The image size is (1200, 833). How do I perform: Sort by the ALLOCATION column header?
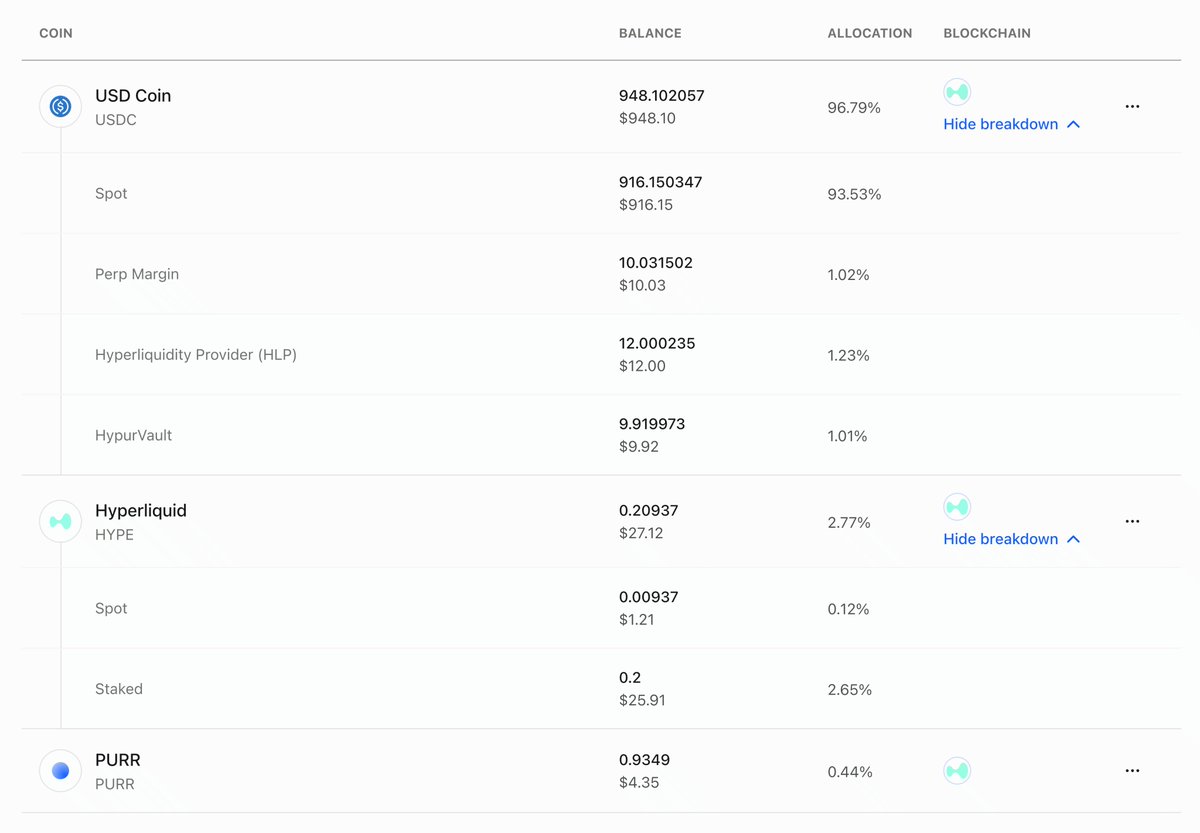pyautogui.click(x=870, y=33)
